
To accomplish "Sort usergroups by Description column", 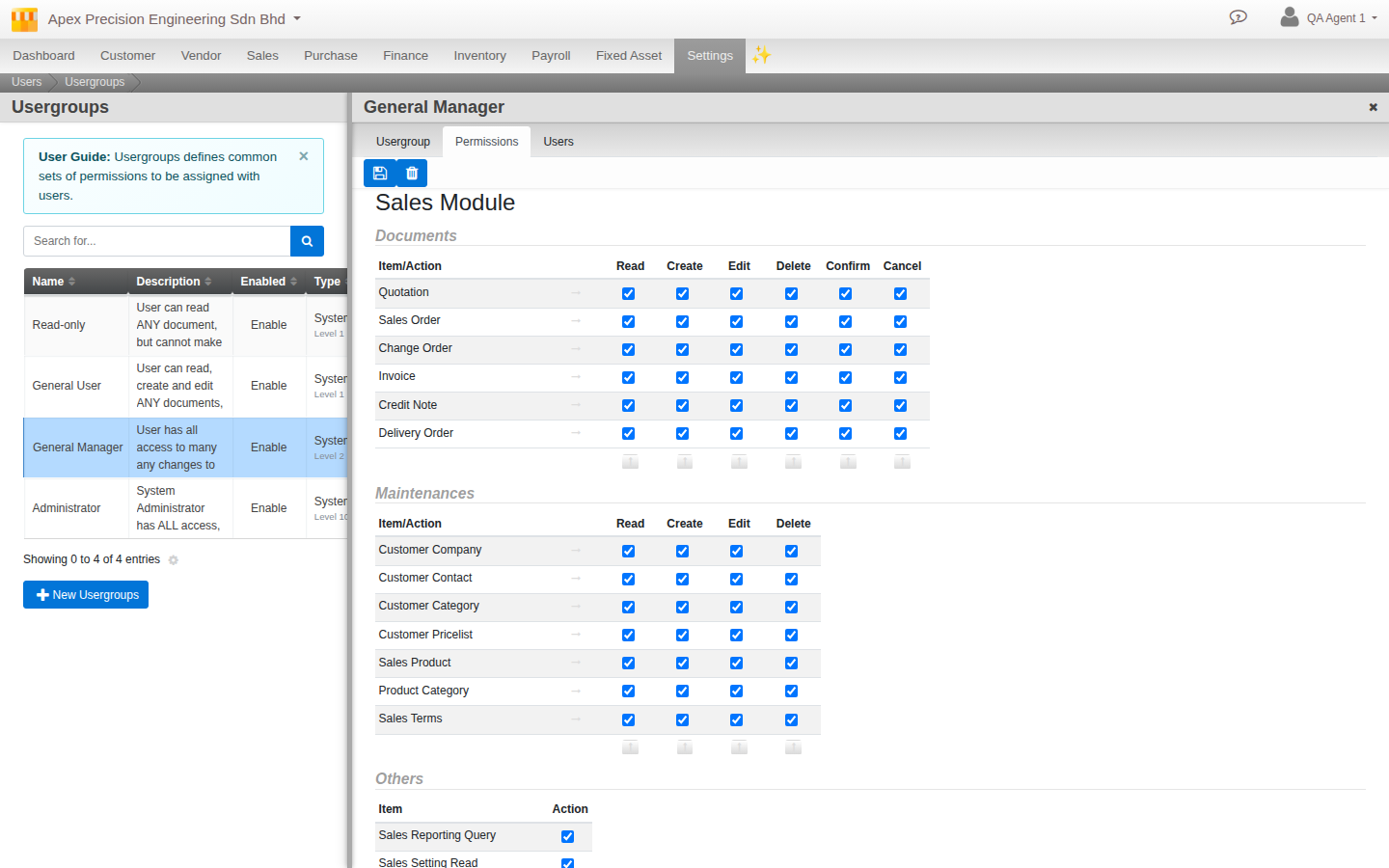I will 180,282.
